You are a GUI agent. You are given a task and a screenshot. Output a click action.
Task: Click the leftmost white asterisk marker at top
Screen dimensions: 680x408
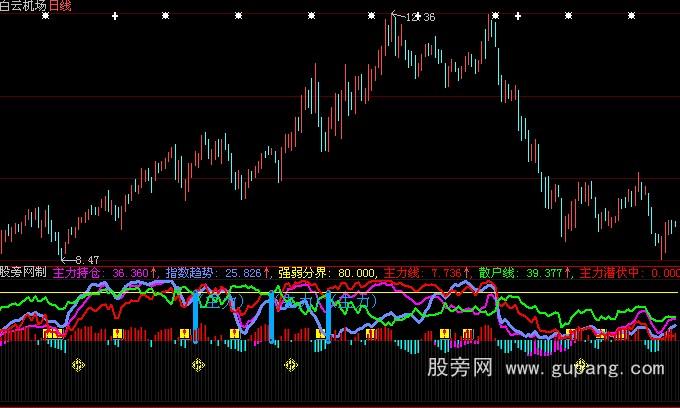tap(46, 16)
